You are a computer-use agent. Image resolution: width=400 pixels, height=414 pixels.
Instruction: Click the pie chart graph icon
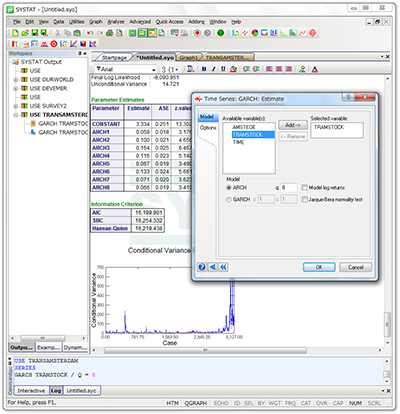(255, 33)
